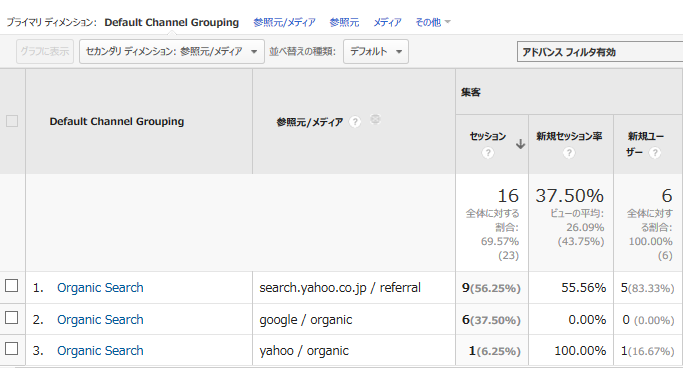The image size is (683, 368).
Task: Sort by the 新規ユーザー column header
Action: click(646, 144)
